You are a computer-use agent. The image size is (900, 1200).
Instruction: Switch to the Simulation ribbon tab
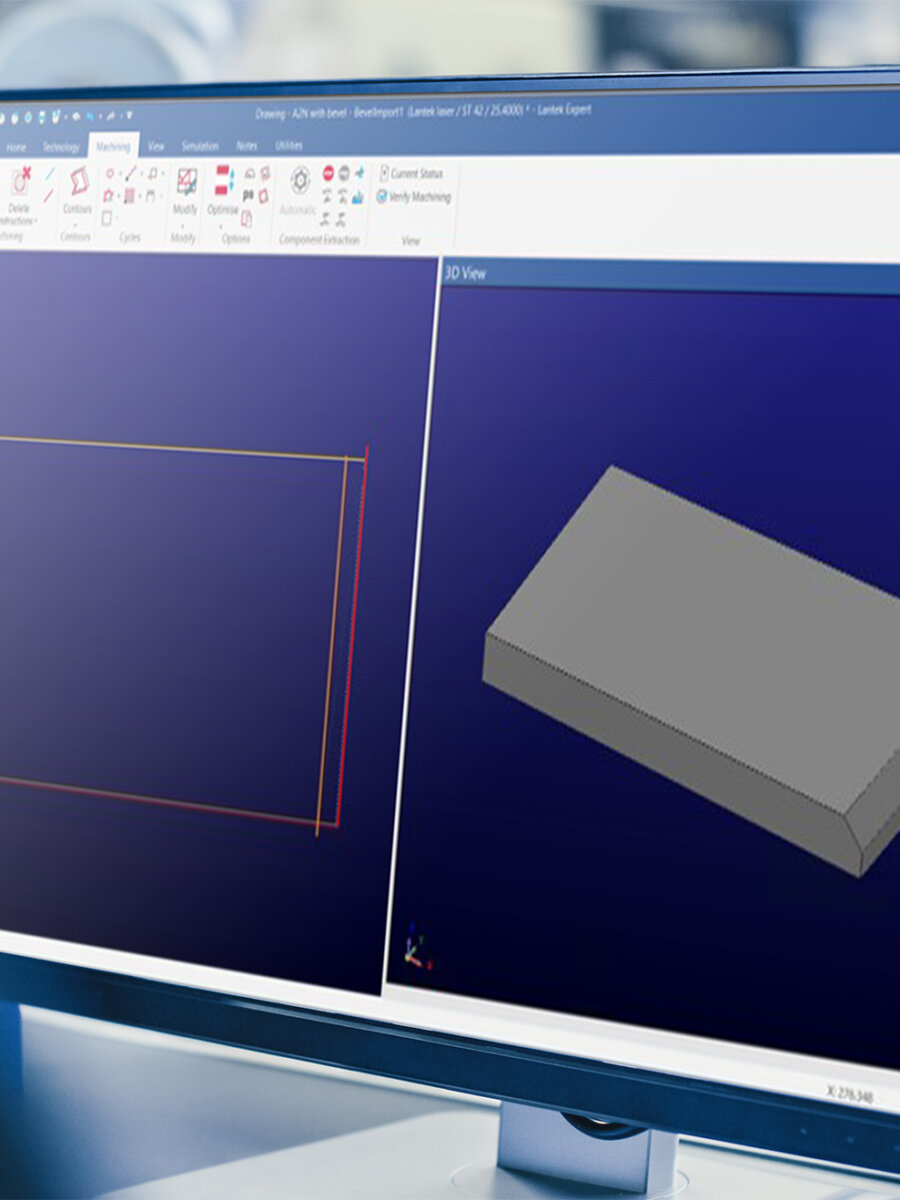click(x=200, y=146)
